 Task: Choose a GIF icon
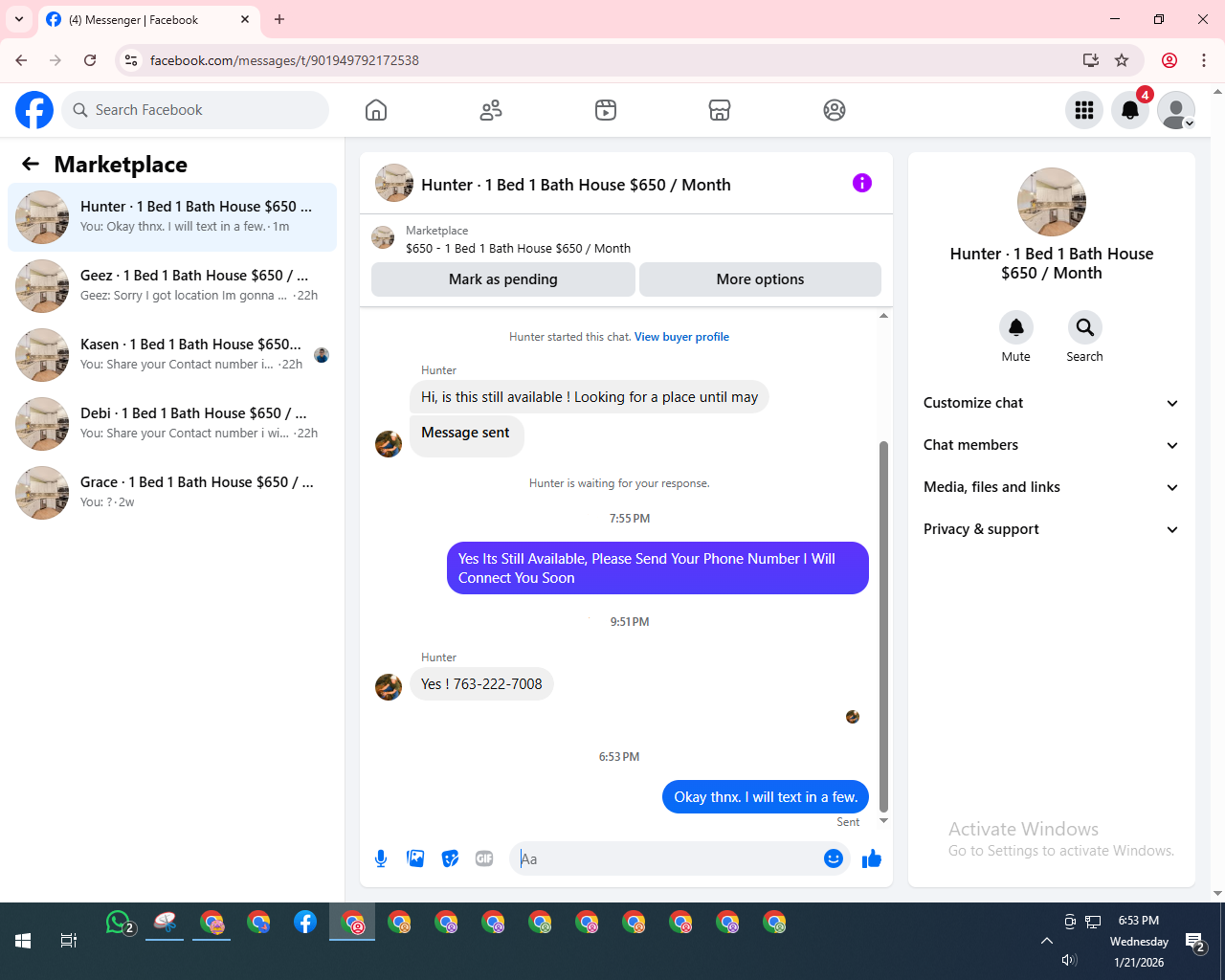484,858
